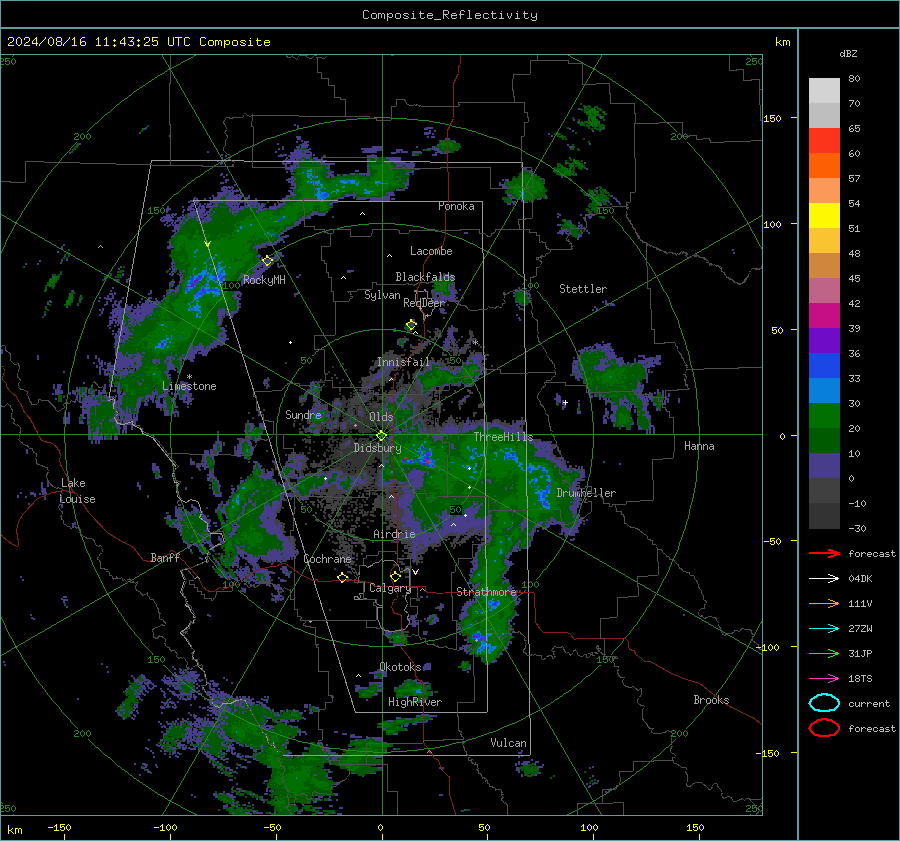Click the Vulcan label

pyautogui.click(x=509, y=743)
